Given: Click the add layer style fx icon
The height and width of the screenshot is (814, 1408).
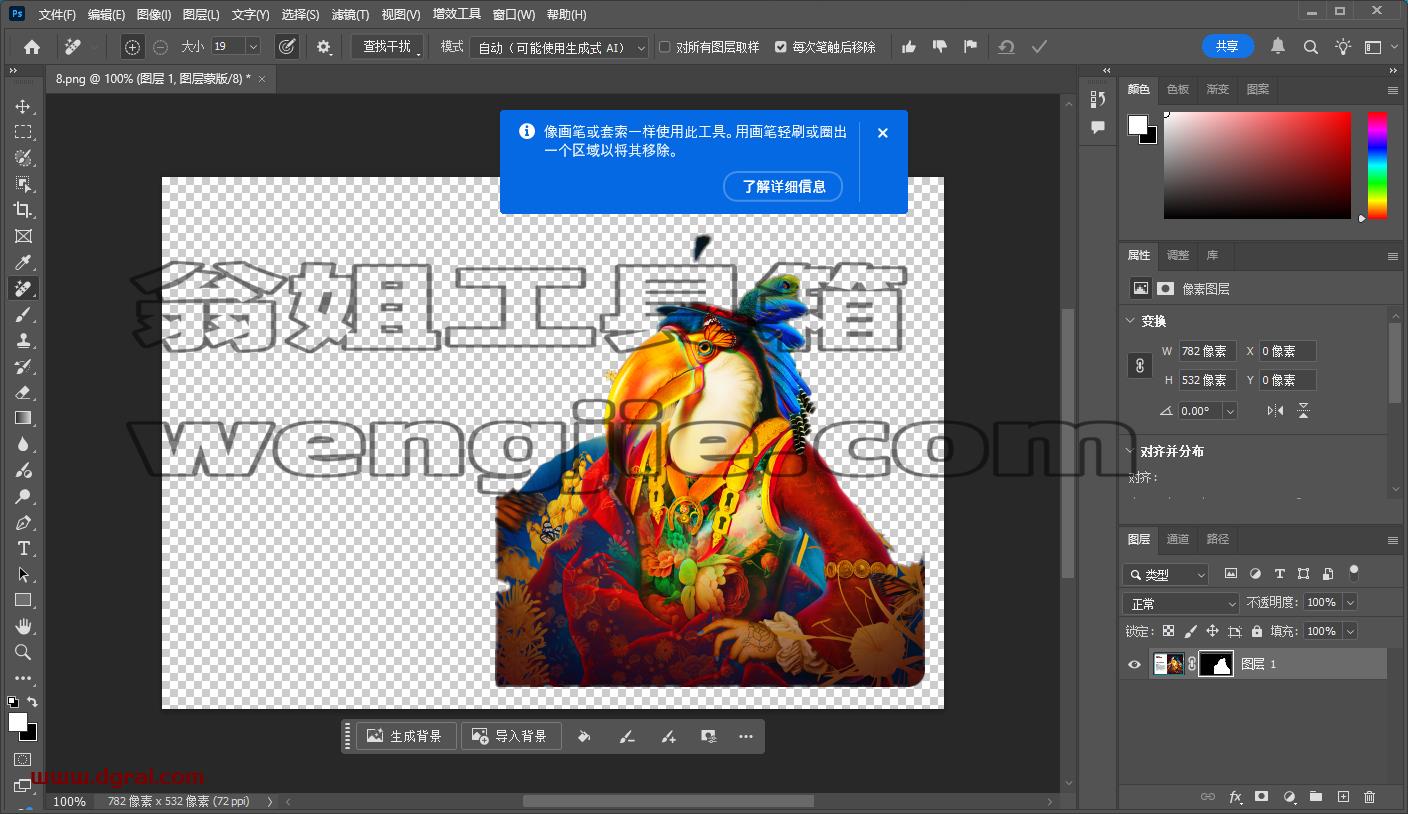Looking at the screenshot, I should pyautogui.click(x=1235, y=797).
